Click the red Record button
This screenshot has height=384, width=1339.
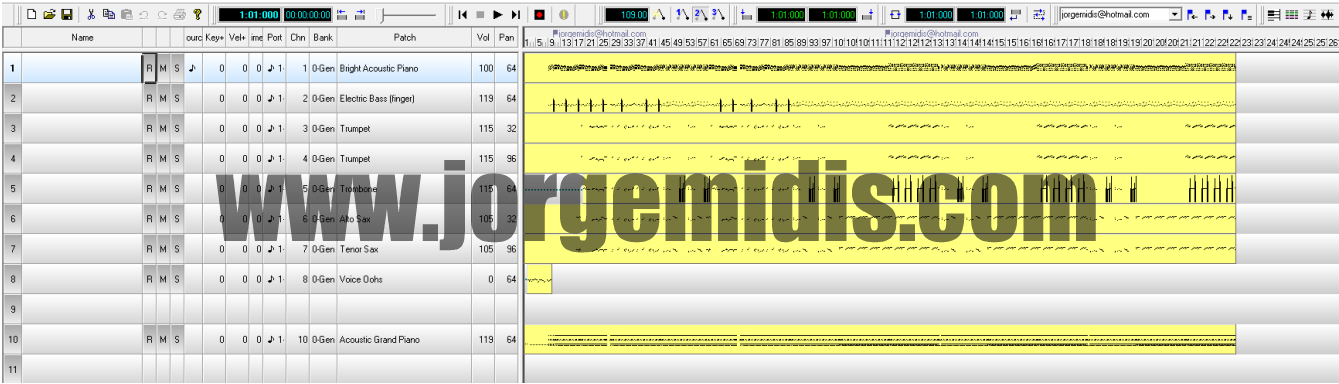pyautogui.click(x=540, y=15)
